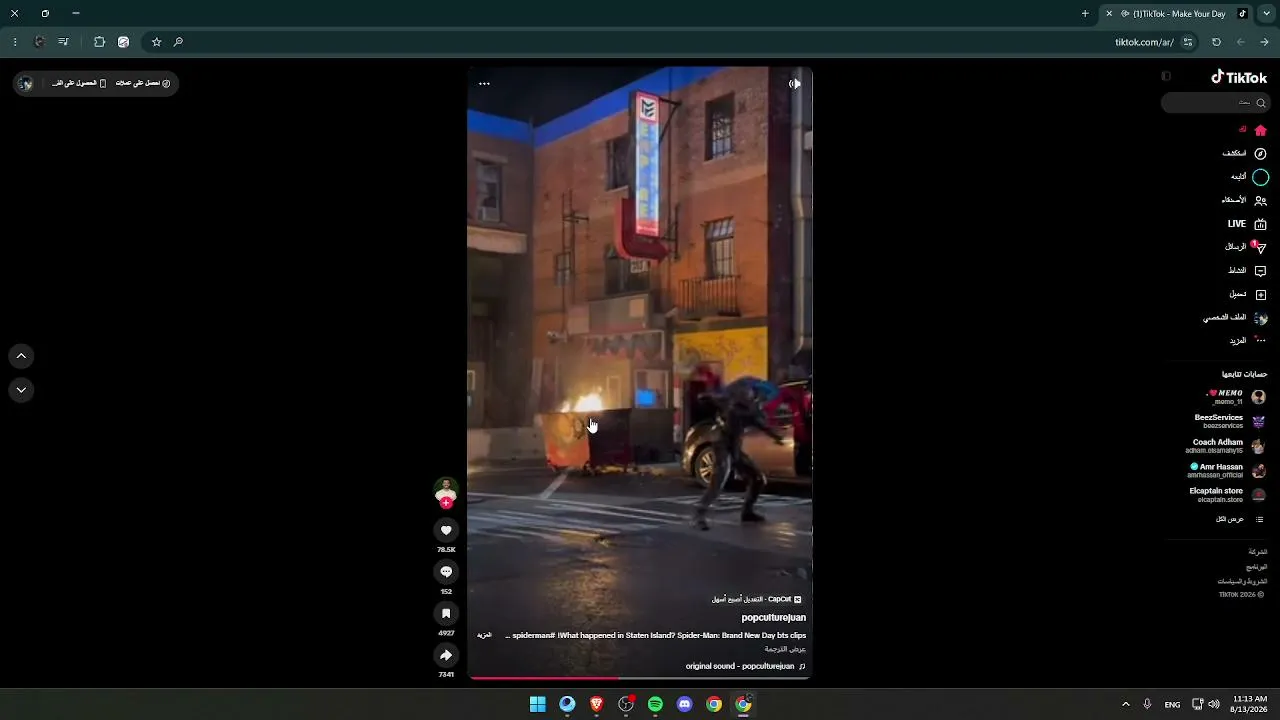
Task: Bookmark the video with the save icon
Action: click(x=446, y=613)
